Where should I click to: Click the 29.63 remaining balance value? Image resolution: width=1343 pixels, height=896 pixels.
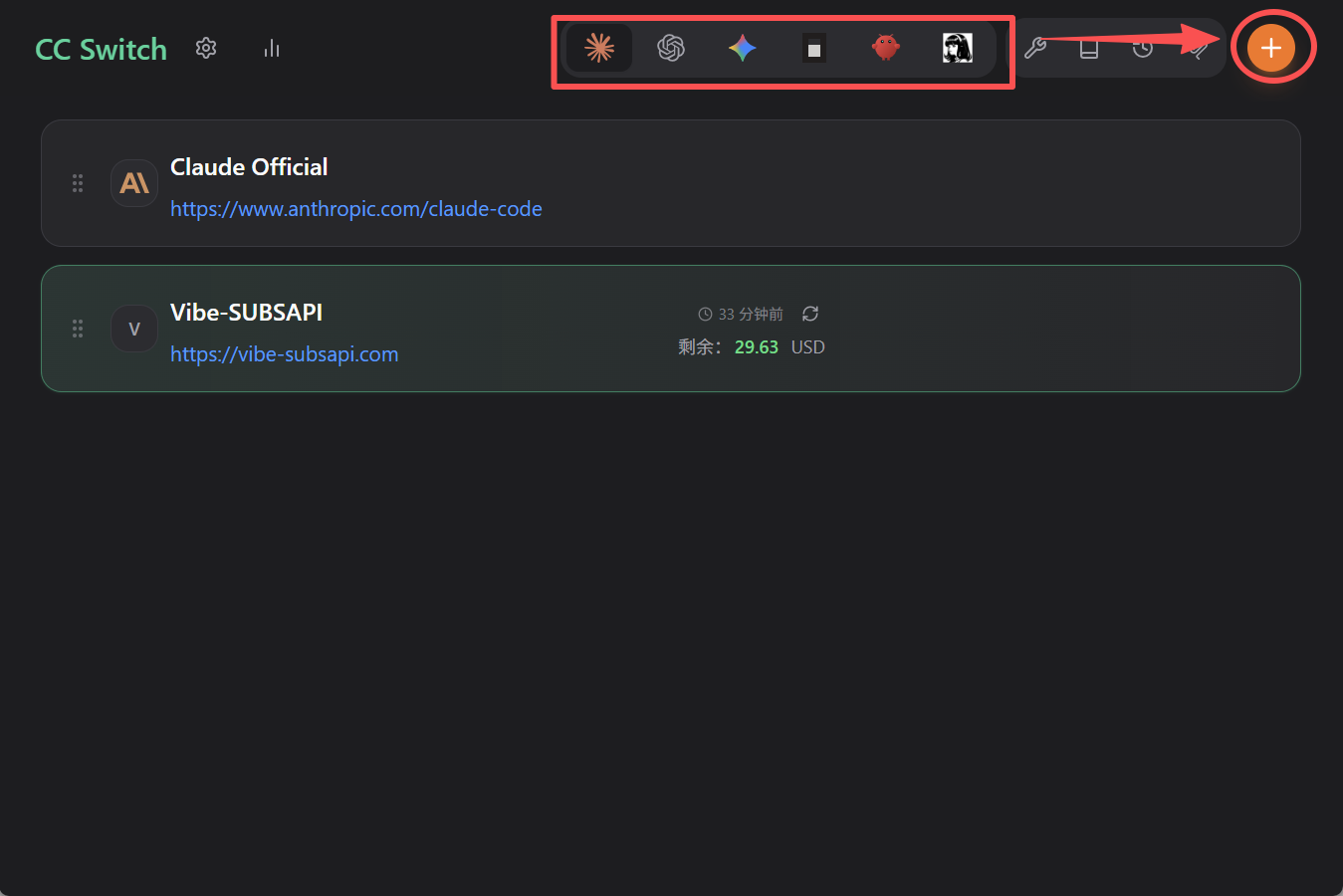757,347
